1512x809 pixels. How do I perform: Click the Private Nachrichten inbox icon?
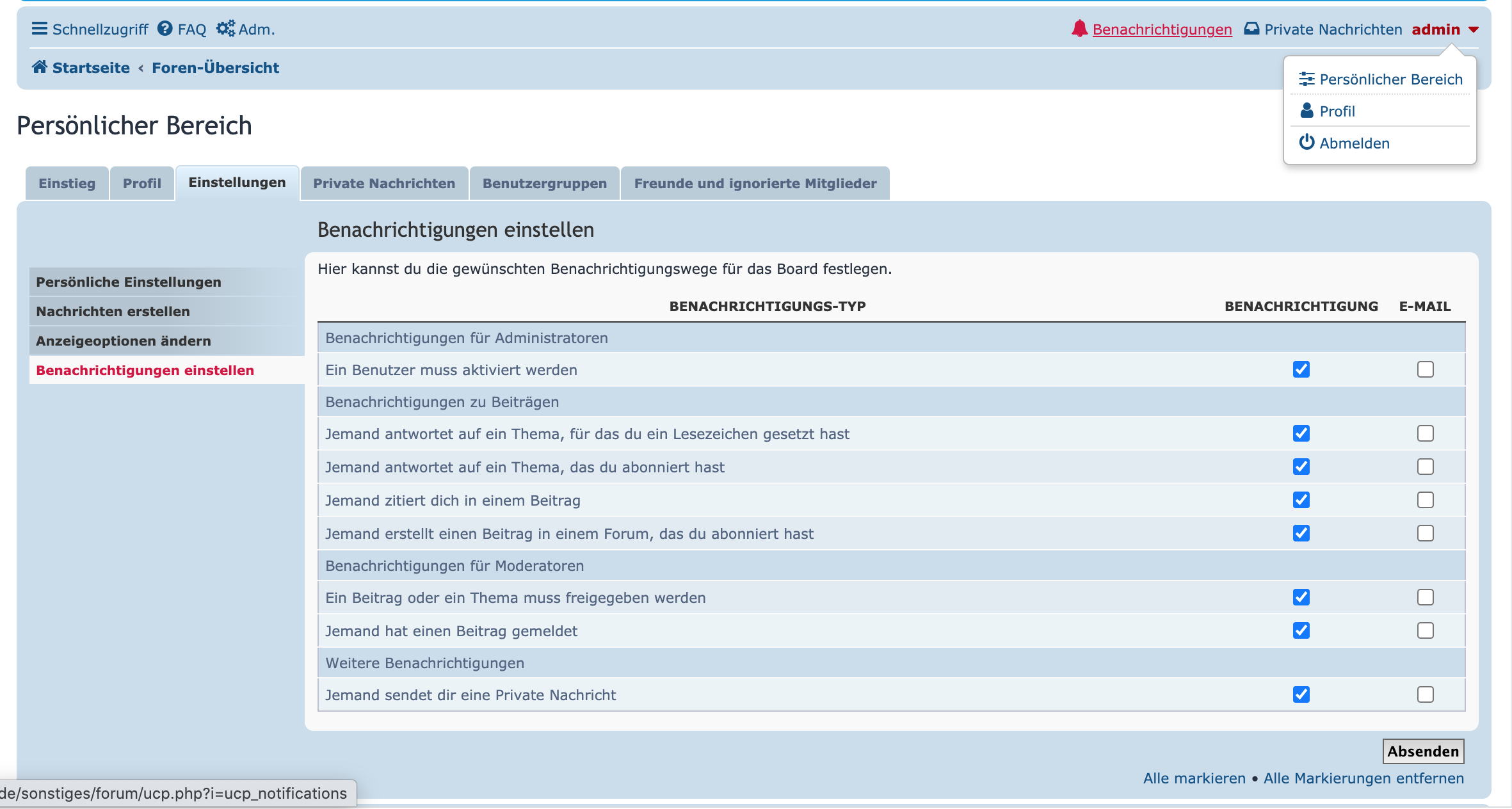[x=1251, y=29]
